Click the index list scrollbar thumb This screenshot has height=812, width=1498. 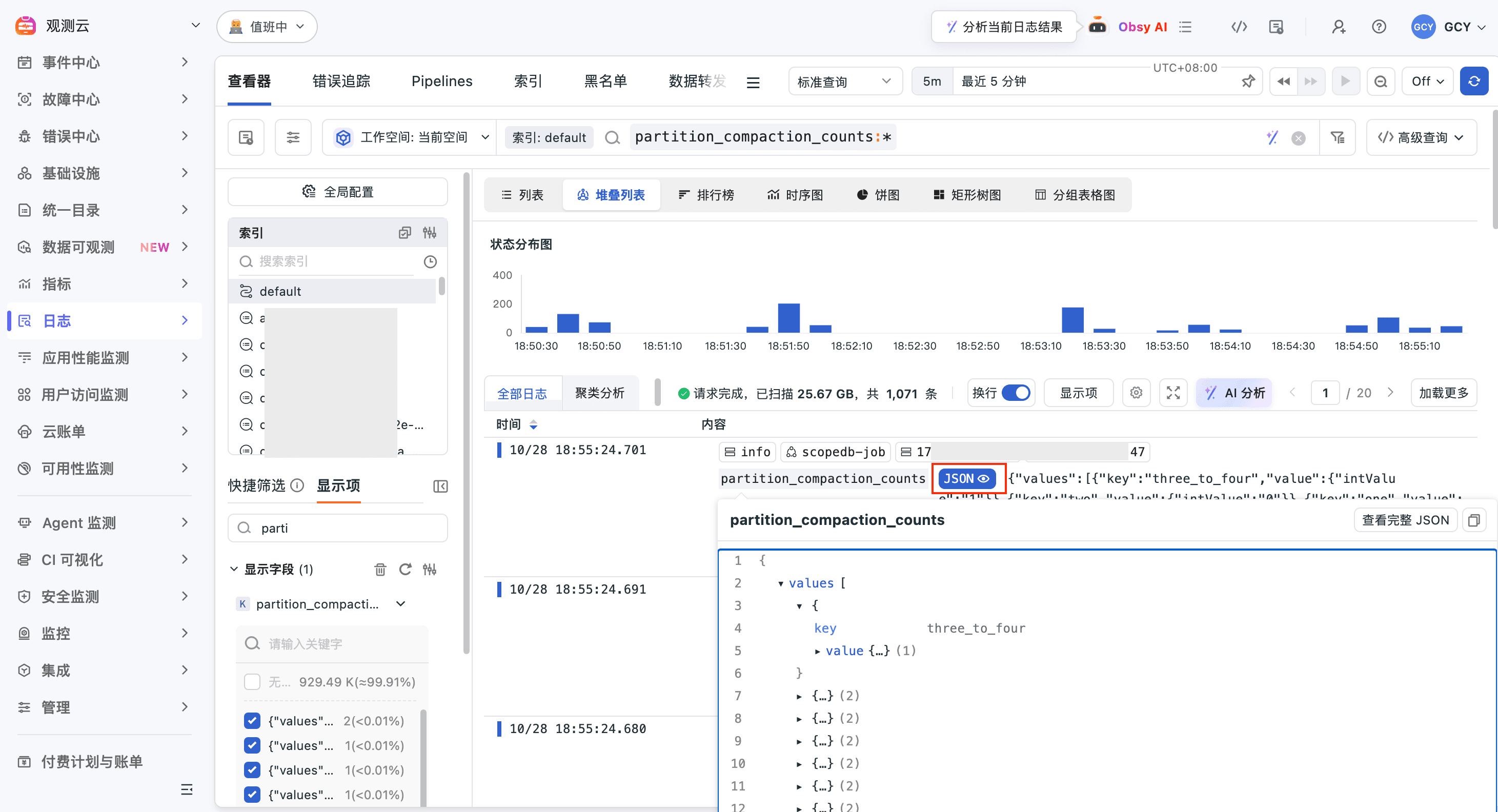pos(442,286)
